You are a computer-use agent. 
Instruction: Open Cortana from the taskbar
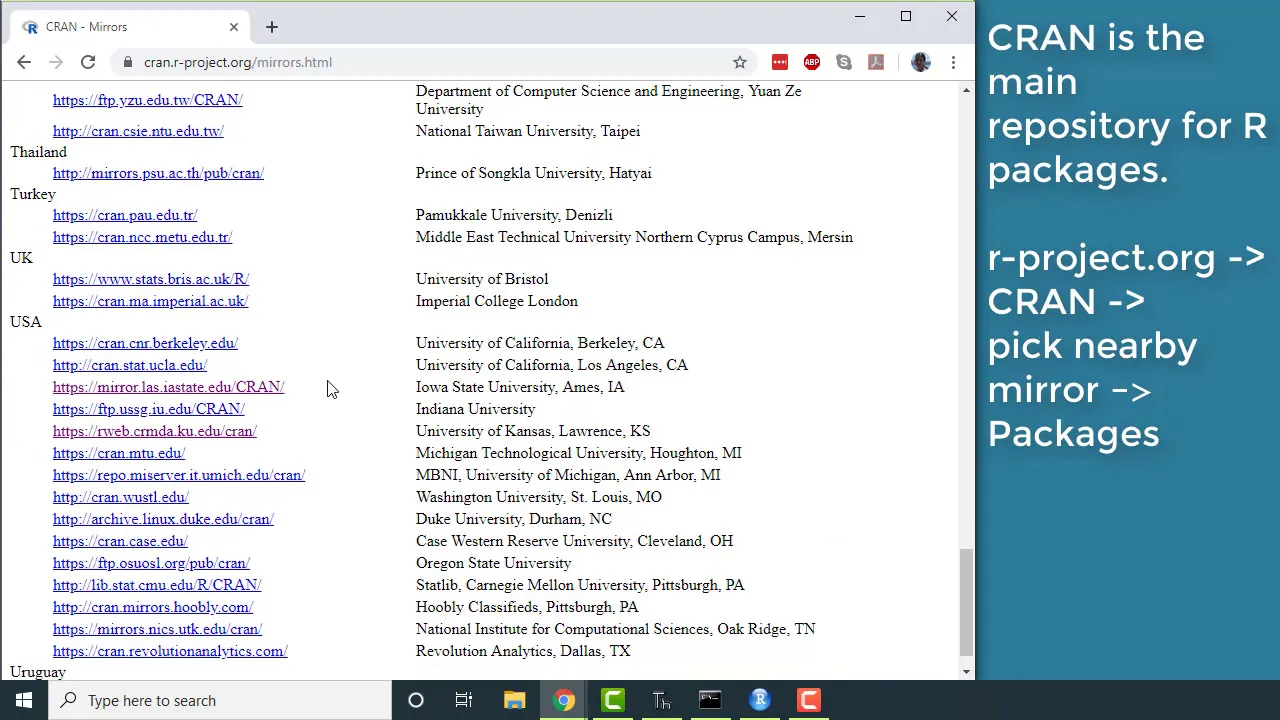(x=416, y=700)
